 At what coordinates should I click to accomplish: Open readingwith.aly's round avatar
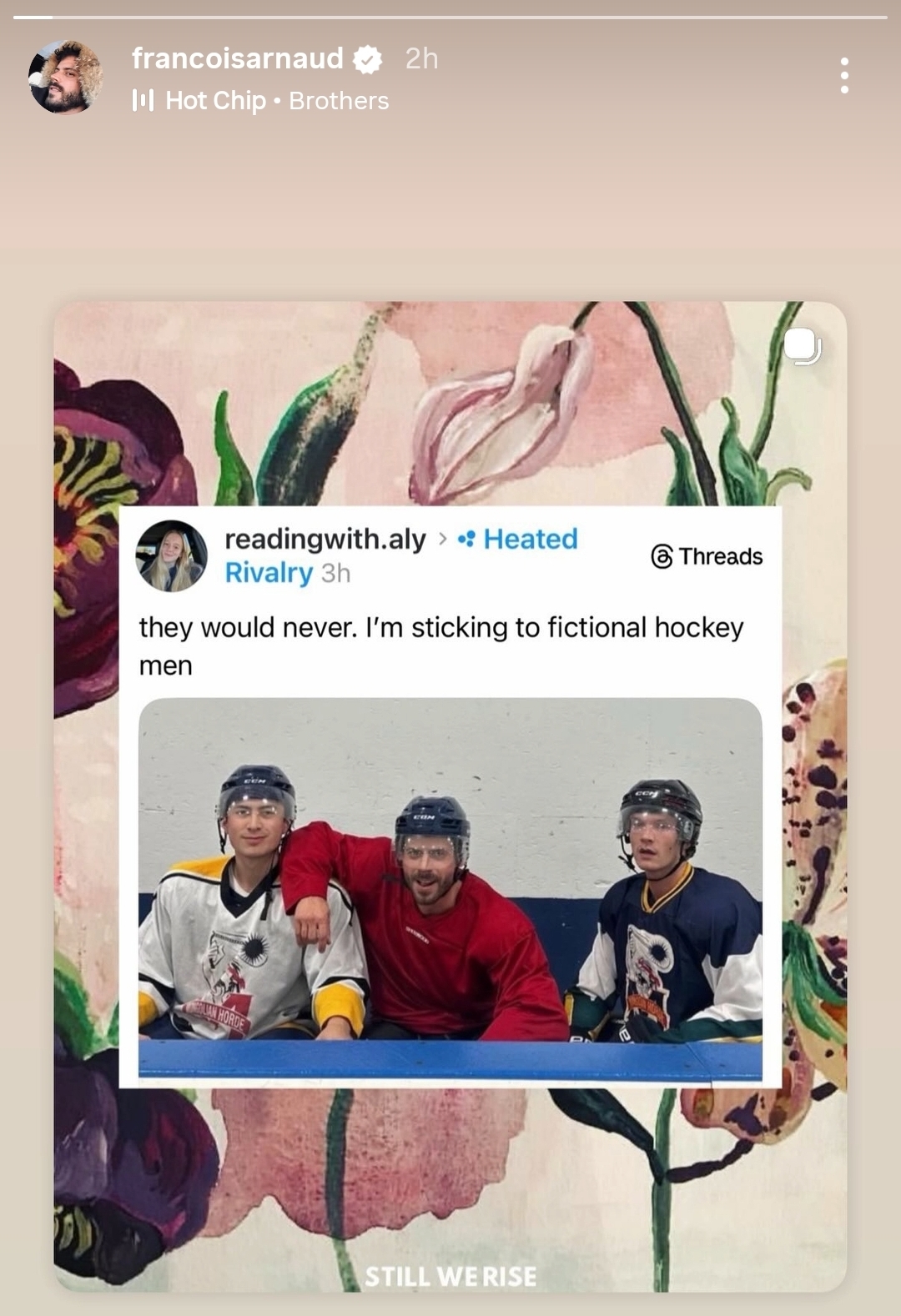tap(172, 556)
